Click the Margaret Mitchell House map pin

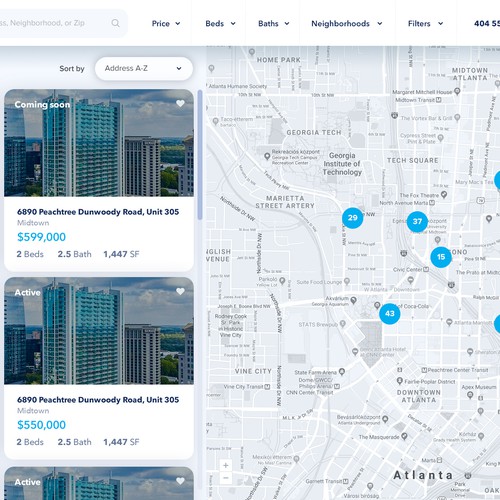click(457, 91)
